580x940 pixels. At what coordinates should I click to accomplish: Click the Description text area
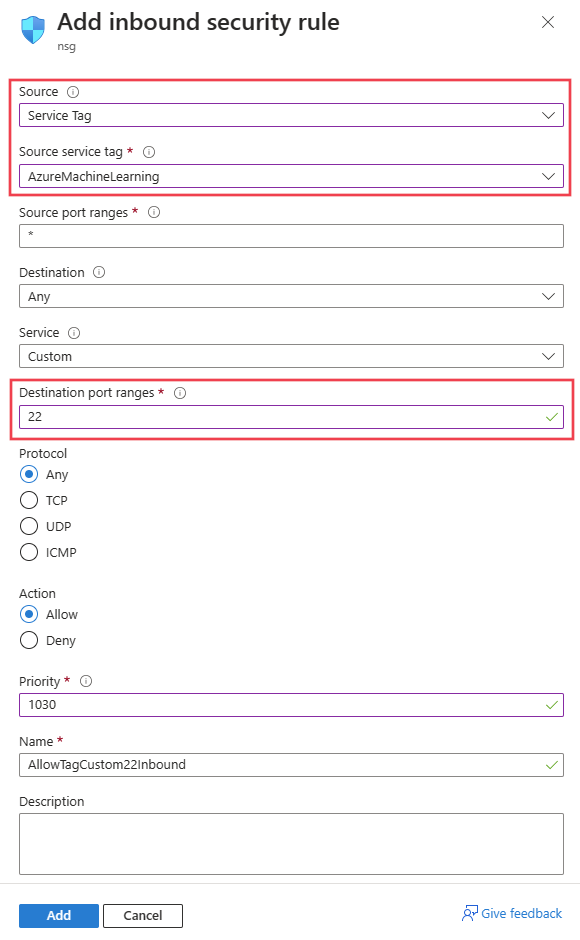point(291,843)
